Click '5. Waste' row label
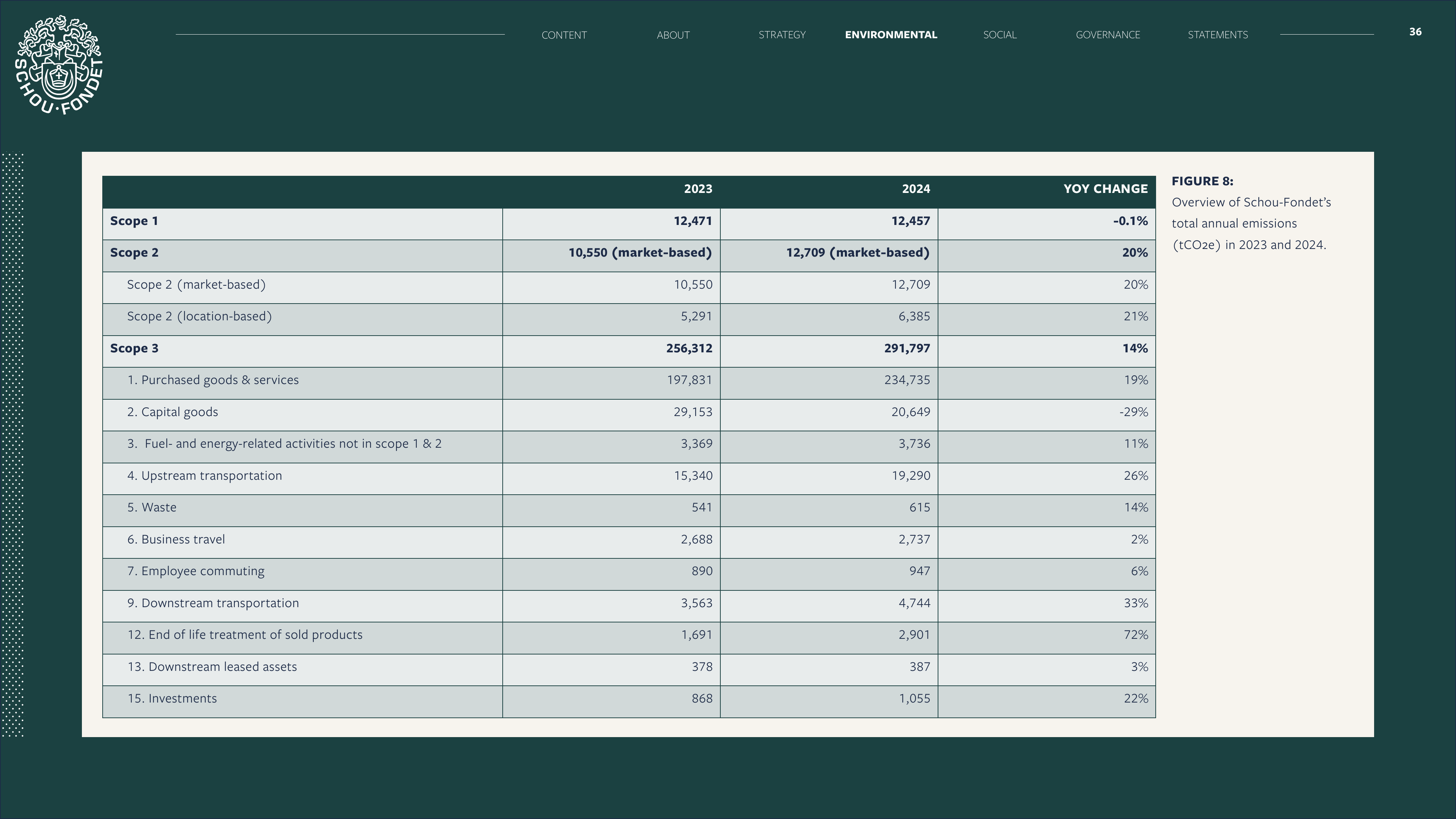 (151, 507)
